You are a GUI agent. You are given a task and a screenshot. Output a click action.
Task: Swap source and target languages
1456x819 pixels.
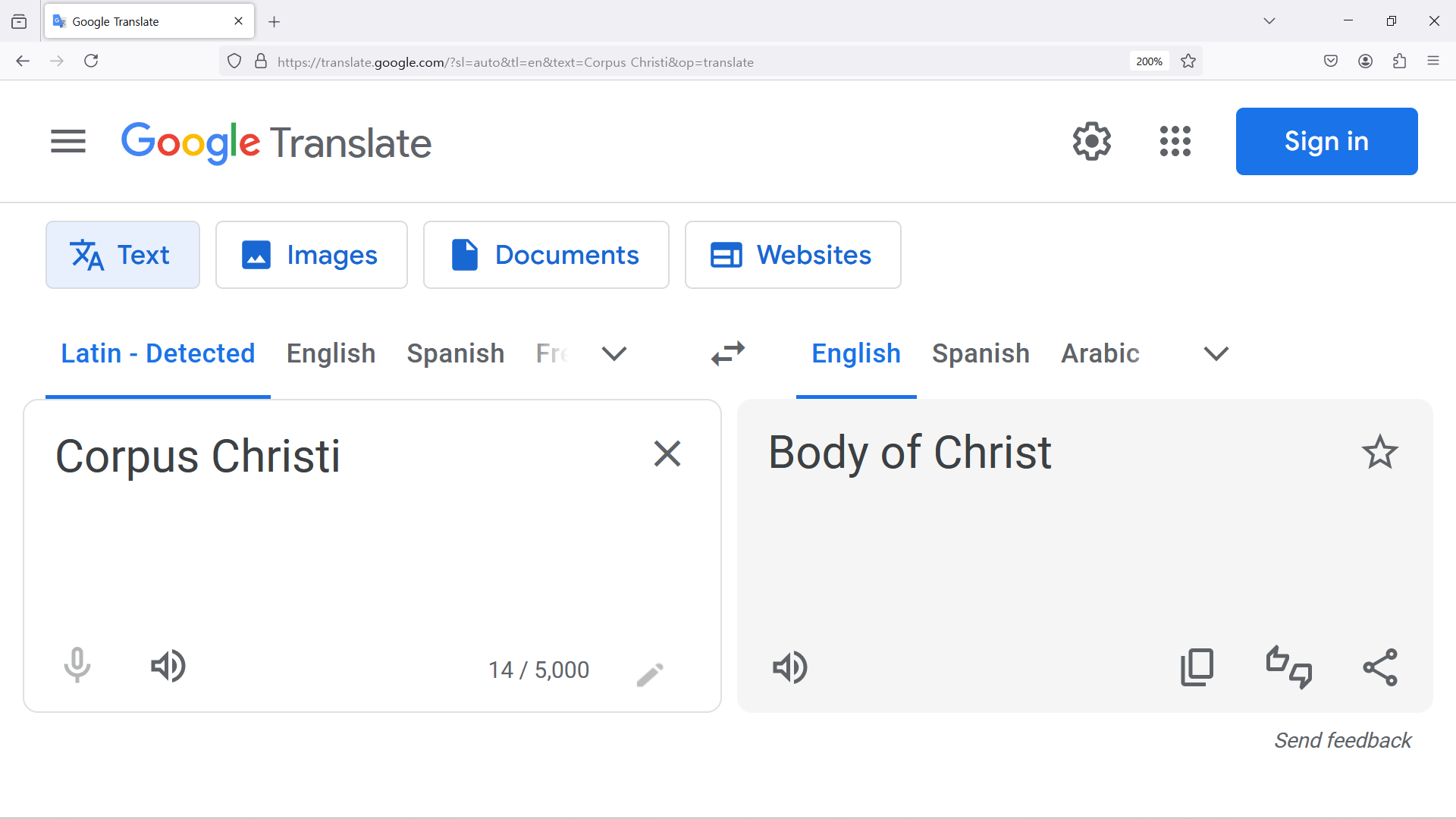(x=728, y=353)
